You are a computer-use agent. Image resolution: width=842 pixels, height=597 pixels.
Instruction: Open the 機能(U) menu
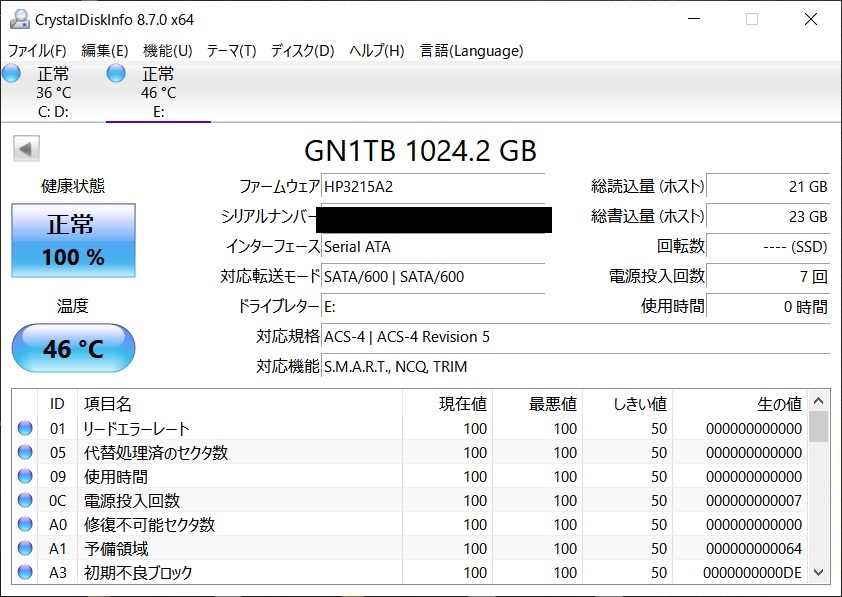(x=168, y=50)
